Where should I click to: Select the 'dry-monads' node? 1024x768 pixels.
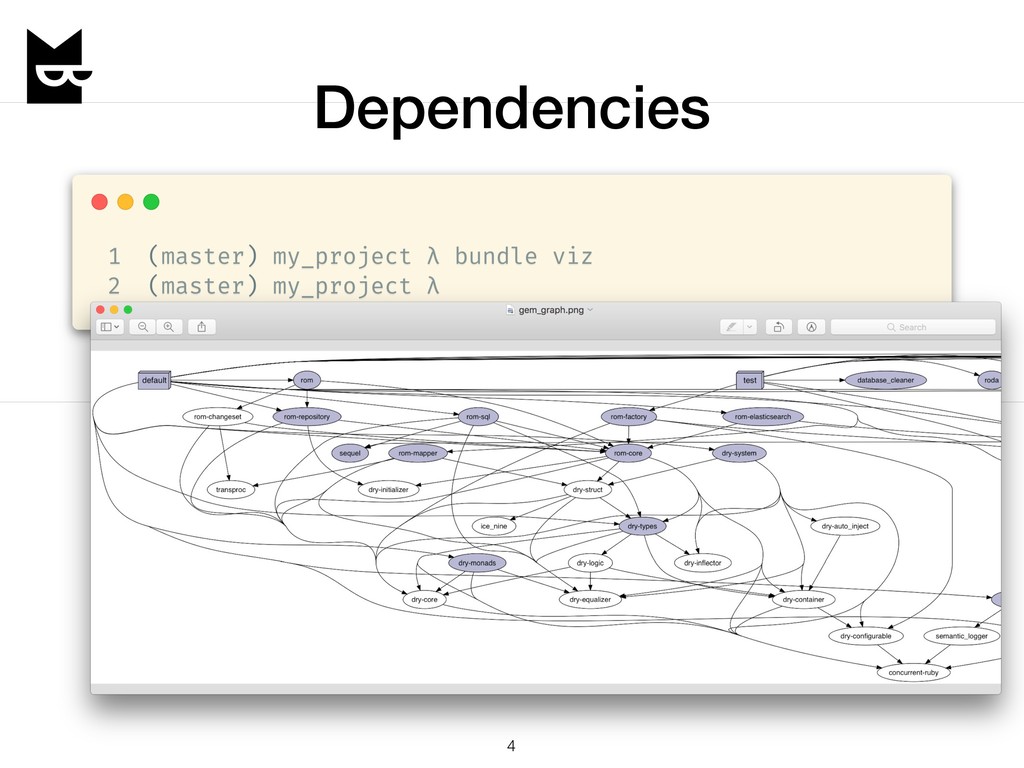click(477, 563)
